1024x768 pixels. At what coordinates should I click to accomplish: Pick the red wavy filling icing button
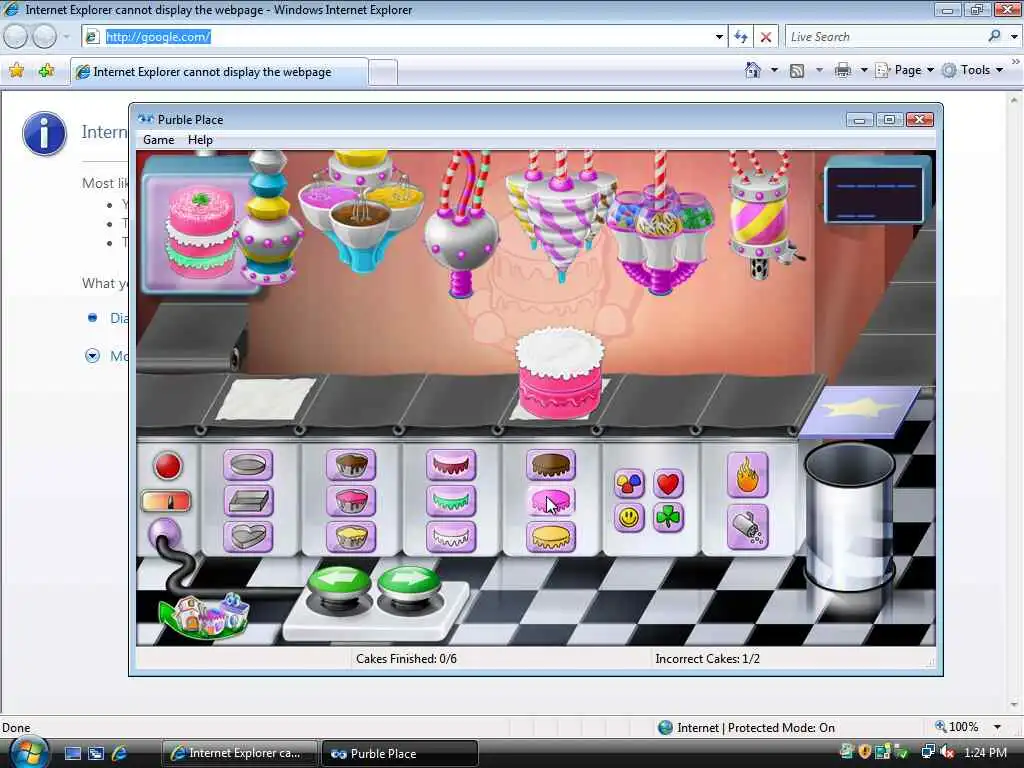[451, 465]
